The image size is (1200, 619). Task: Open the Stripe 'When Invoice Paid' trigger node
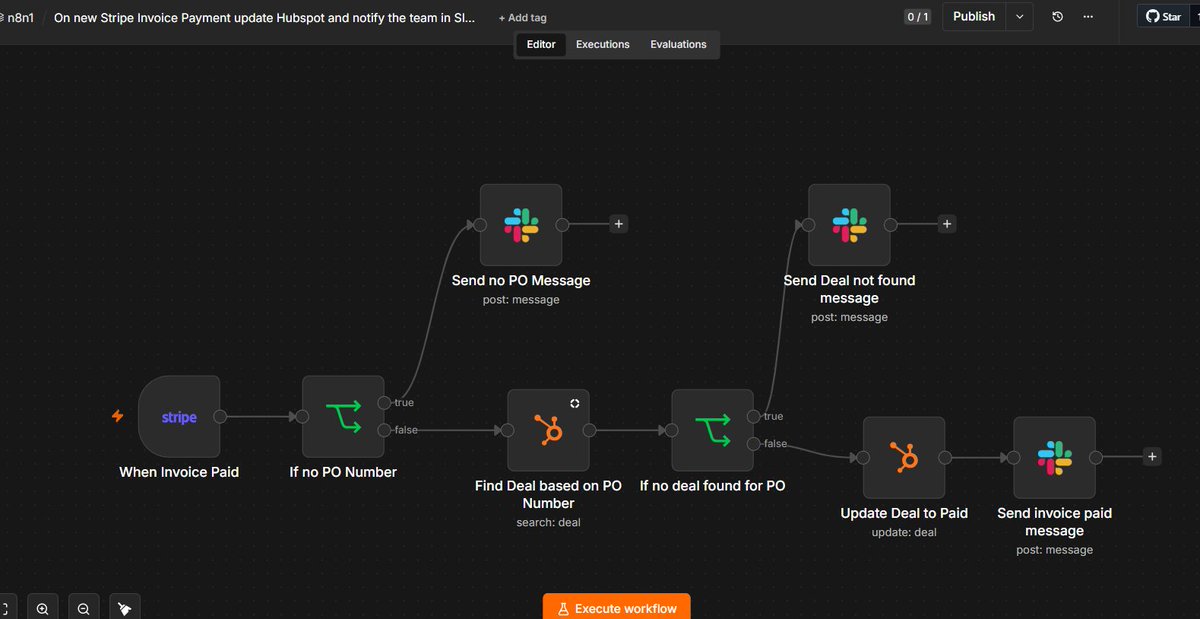[x=179, y=417]
